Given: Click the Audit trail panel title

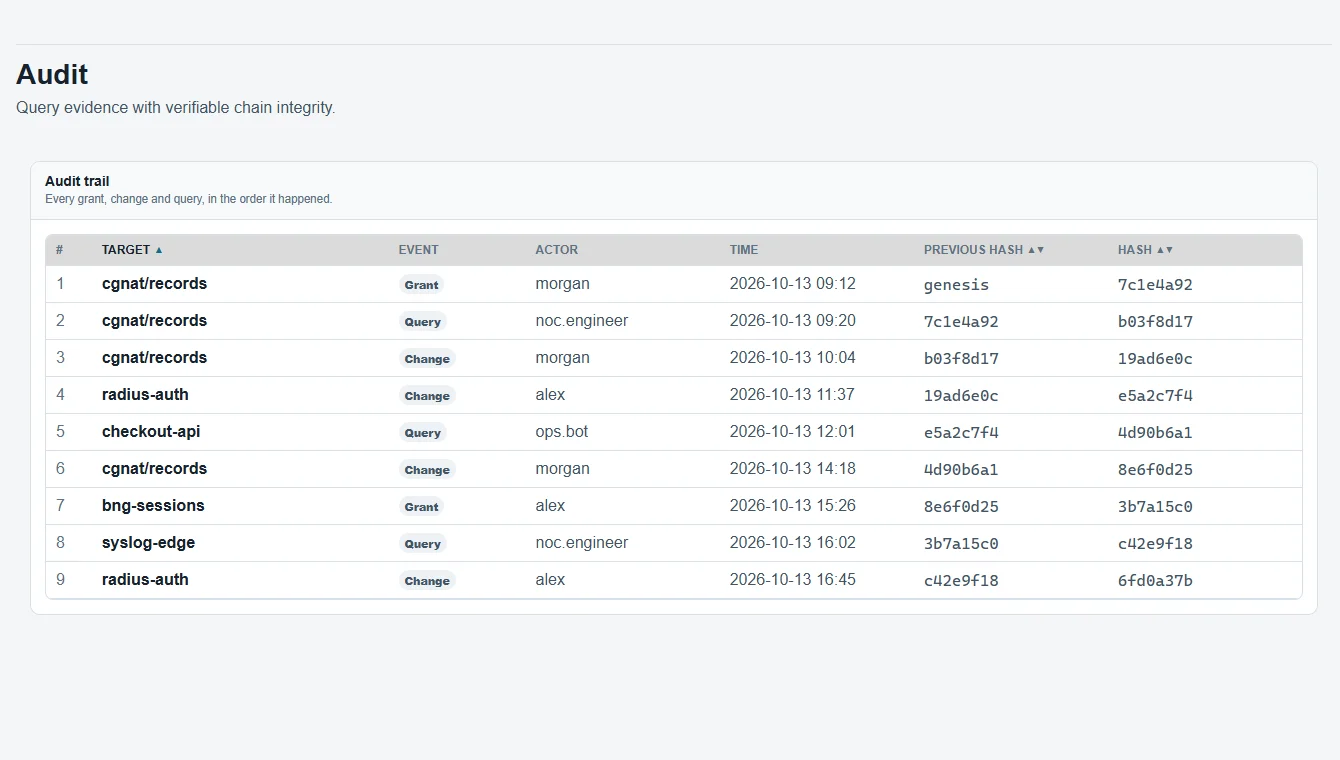Looking at the screenshot, I should pyautogui.click(x=77, y=181).
